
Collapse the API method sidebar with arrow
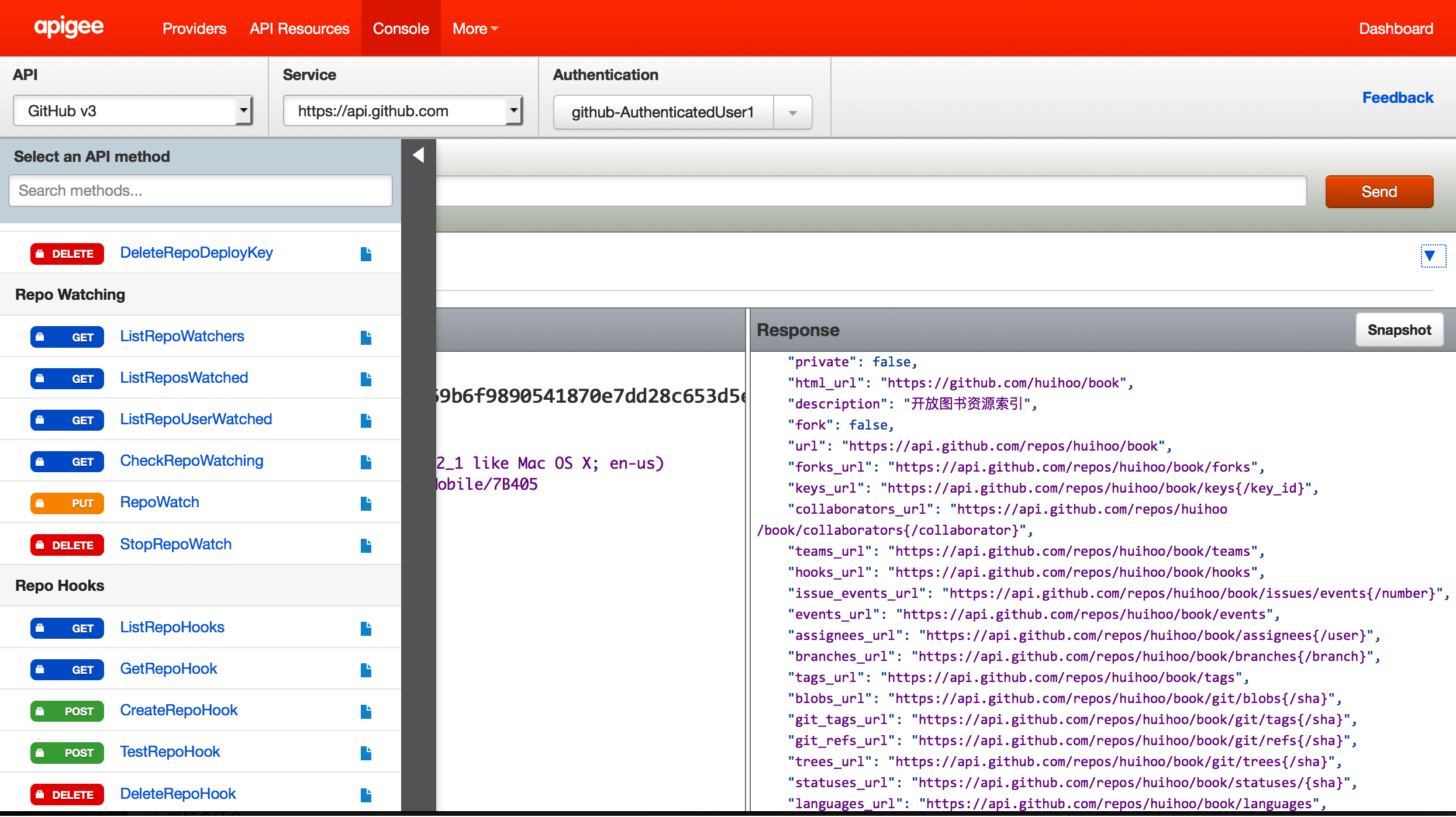click(418, 155)
